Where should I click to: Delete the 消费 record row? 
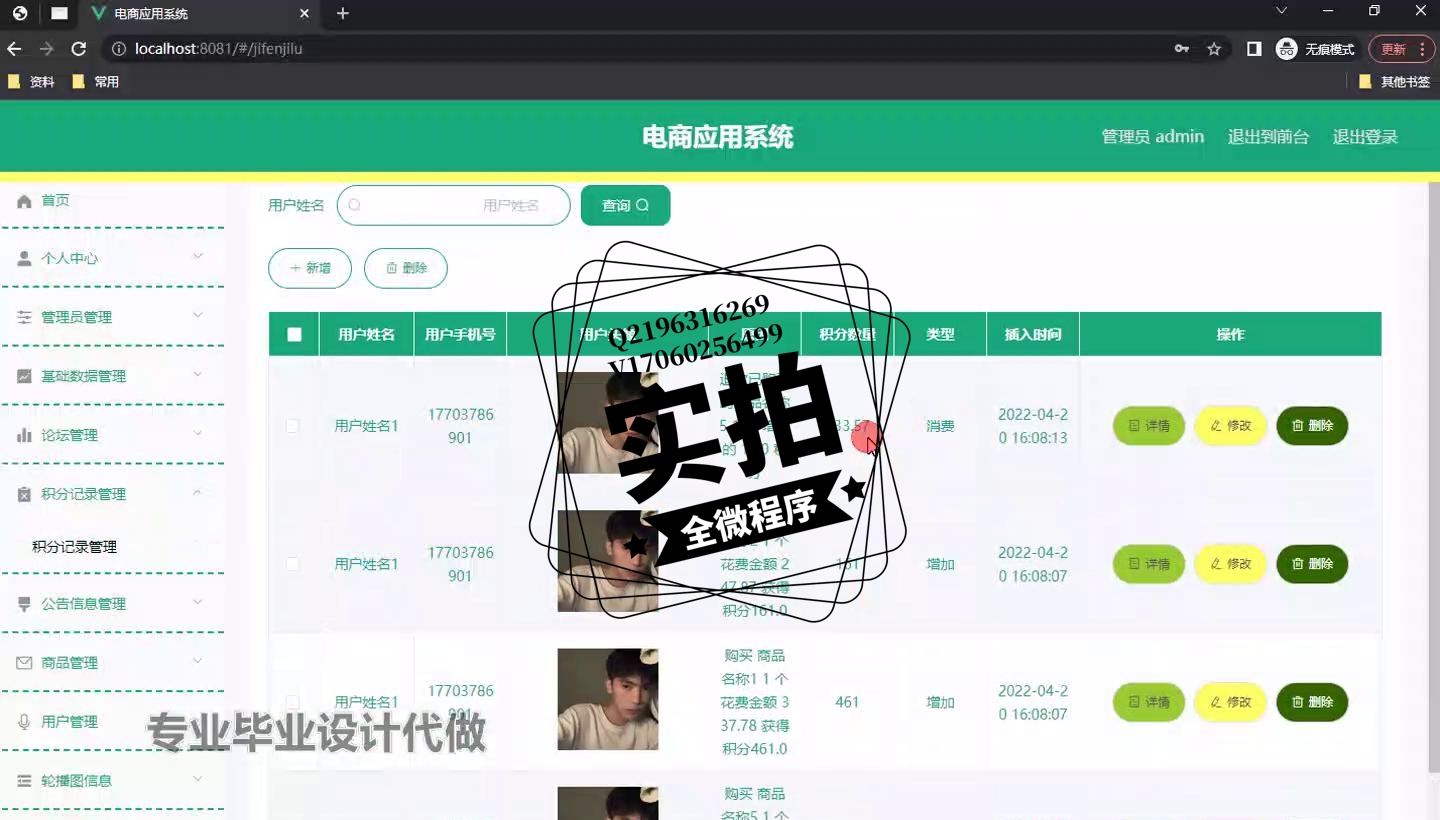click(x=1312, y=426)
